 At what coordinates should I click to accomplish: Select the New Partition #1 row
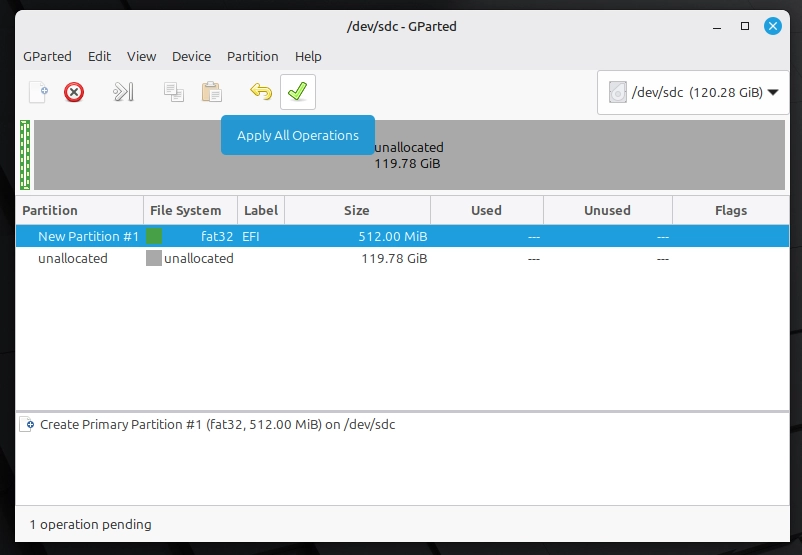402,236
